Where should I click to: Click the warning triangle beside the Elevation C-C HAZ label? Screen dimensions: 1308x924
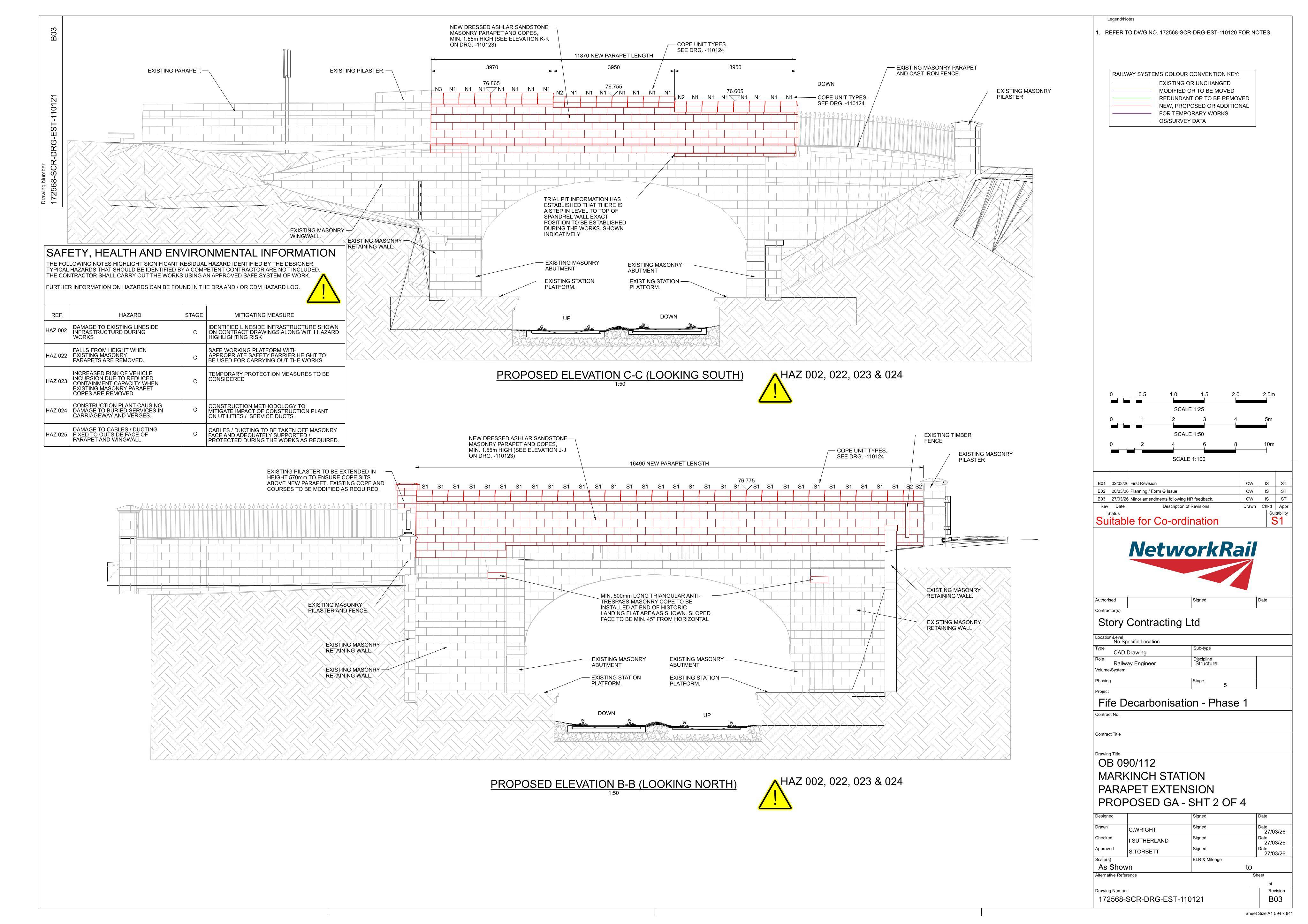coord(775,389)
